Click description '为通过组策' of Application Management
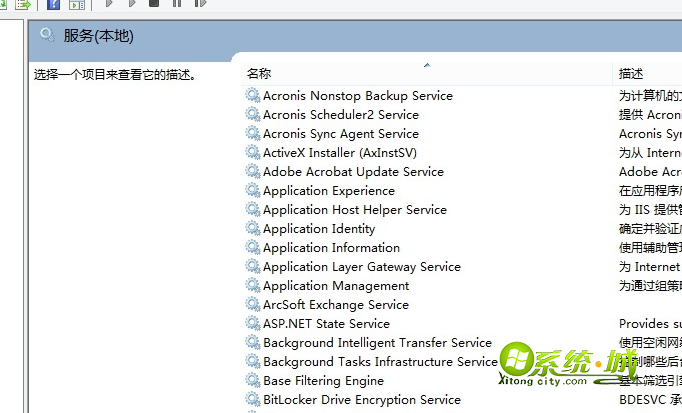 pyautogui.click(x=650, y=286)
